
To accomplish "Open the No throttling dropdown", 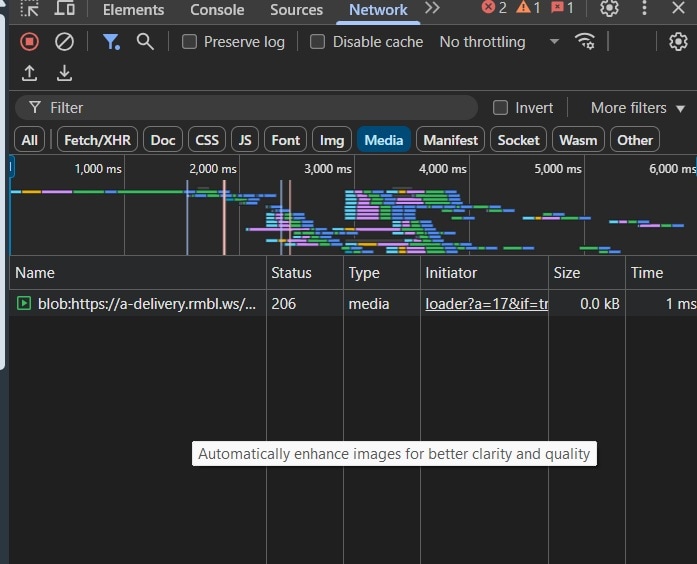I will 499,42.
